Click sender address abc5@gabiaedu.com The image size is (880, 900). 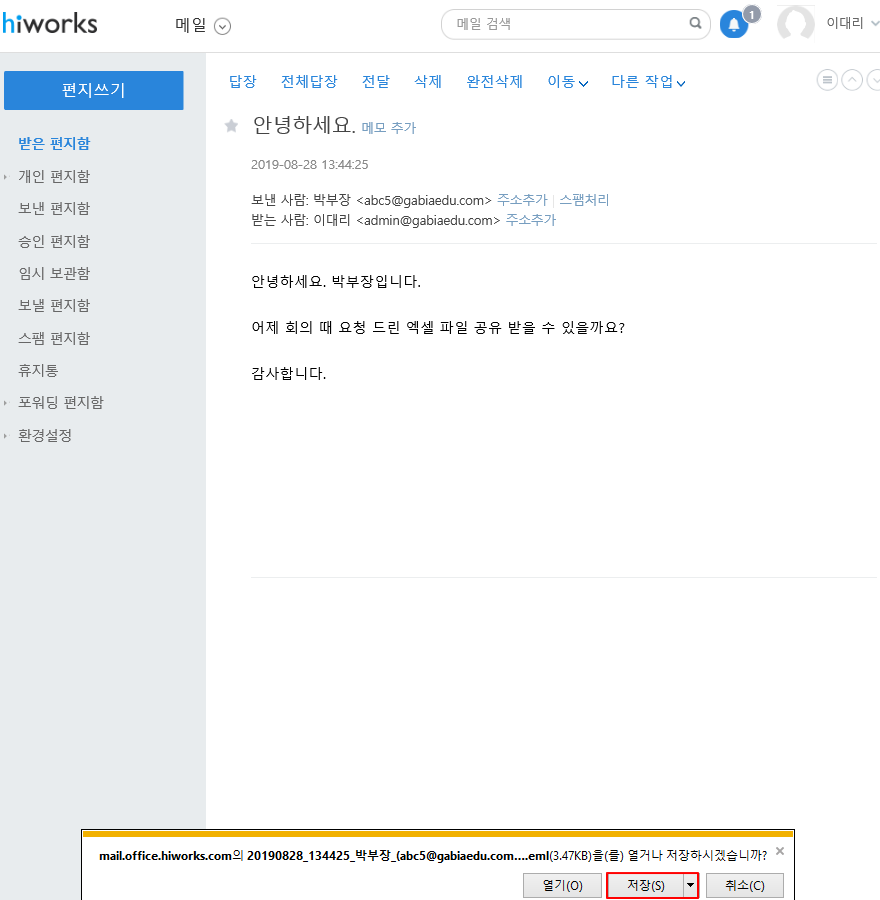click(424, 200)
